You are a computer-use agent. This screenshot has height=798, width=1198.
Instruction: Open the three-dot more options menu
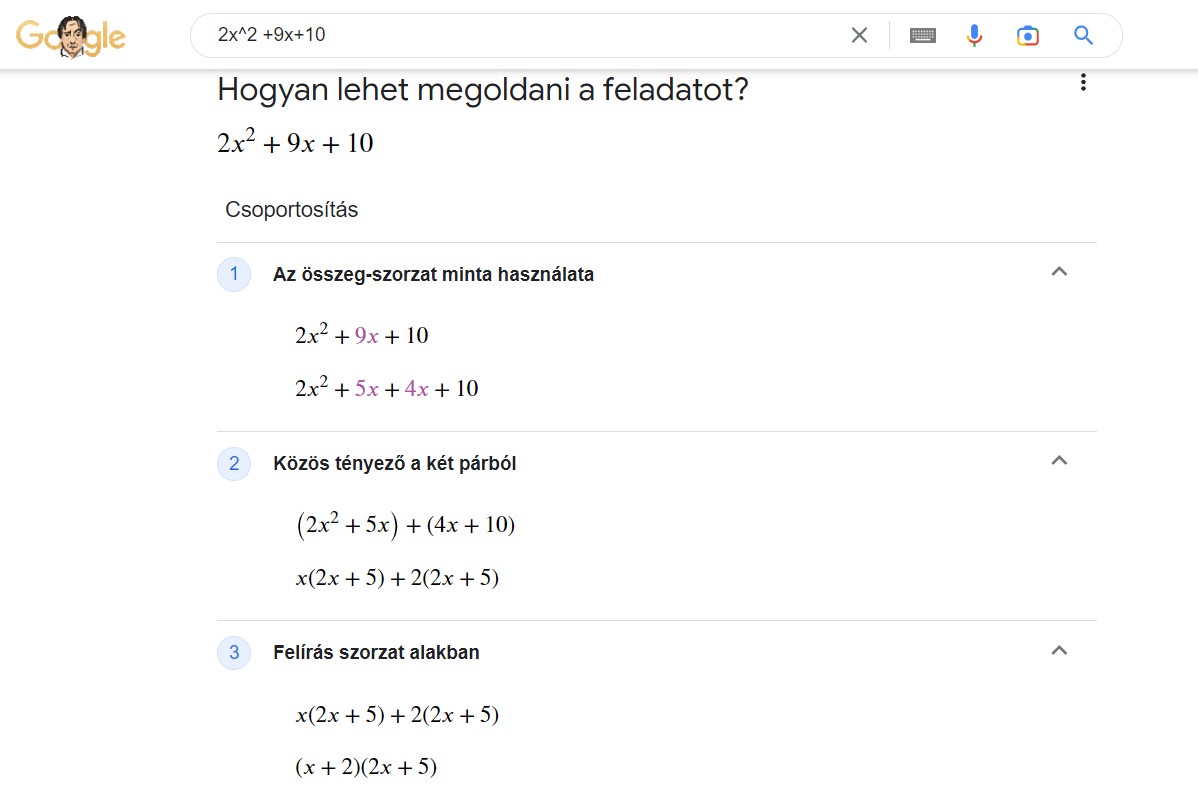pyautogui.click(x=1083, y=83)
